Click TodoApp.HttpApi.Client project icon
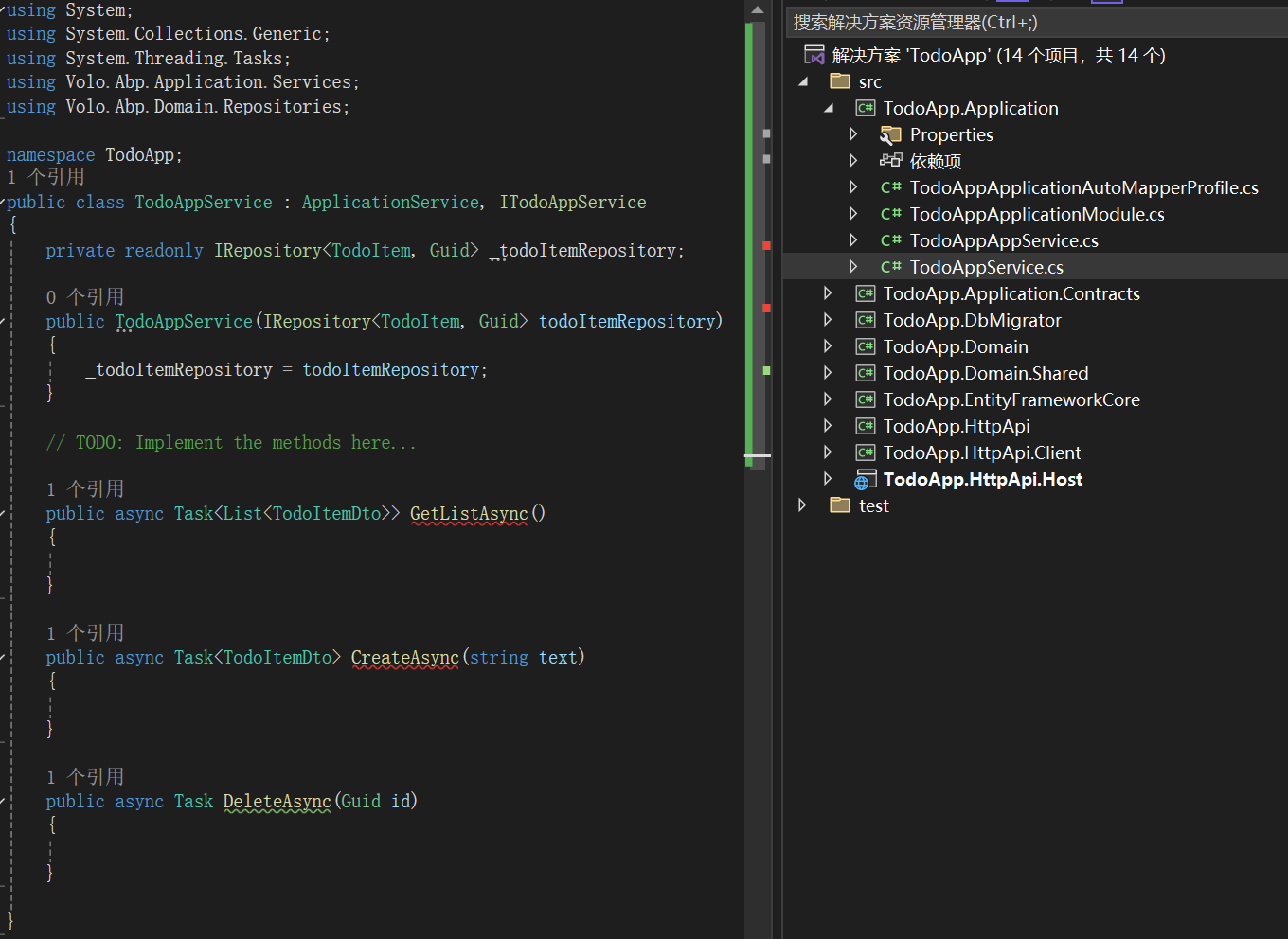Image resolution: width=1288 pixels, height=939 pixels. [x=866, y=452]
